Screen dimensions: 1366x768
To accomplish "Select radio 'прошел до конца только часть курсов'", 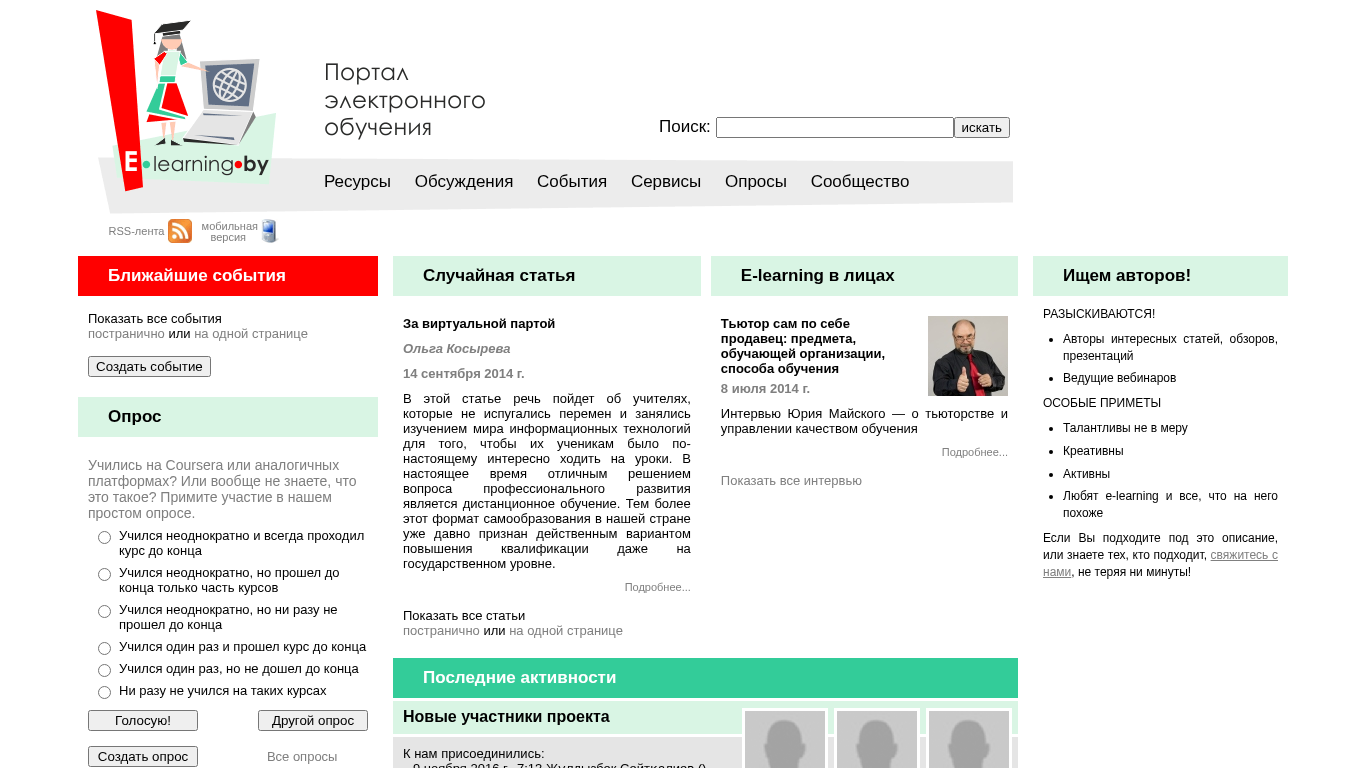I will coord(104,575).
